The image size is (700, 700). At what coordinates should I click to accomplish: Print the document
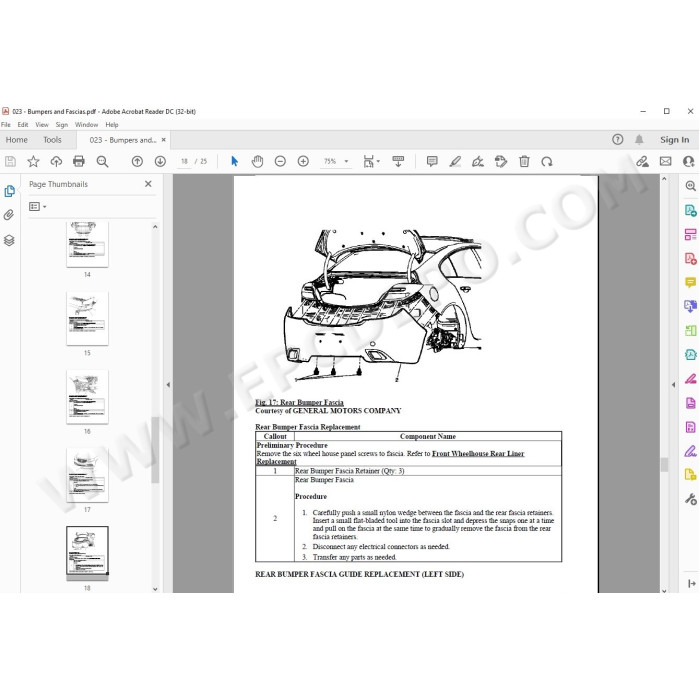click(x=79, y=161)
